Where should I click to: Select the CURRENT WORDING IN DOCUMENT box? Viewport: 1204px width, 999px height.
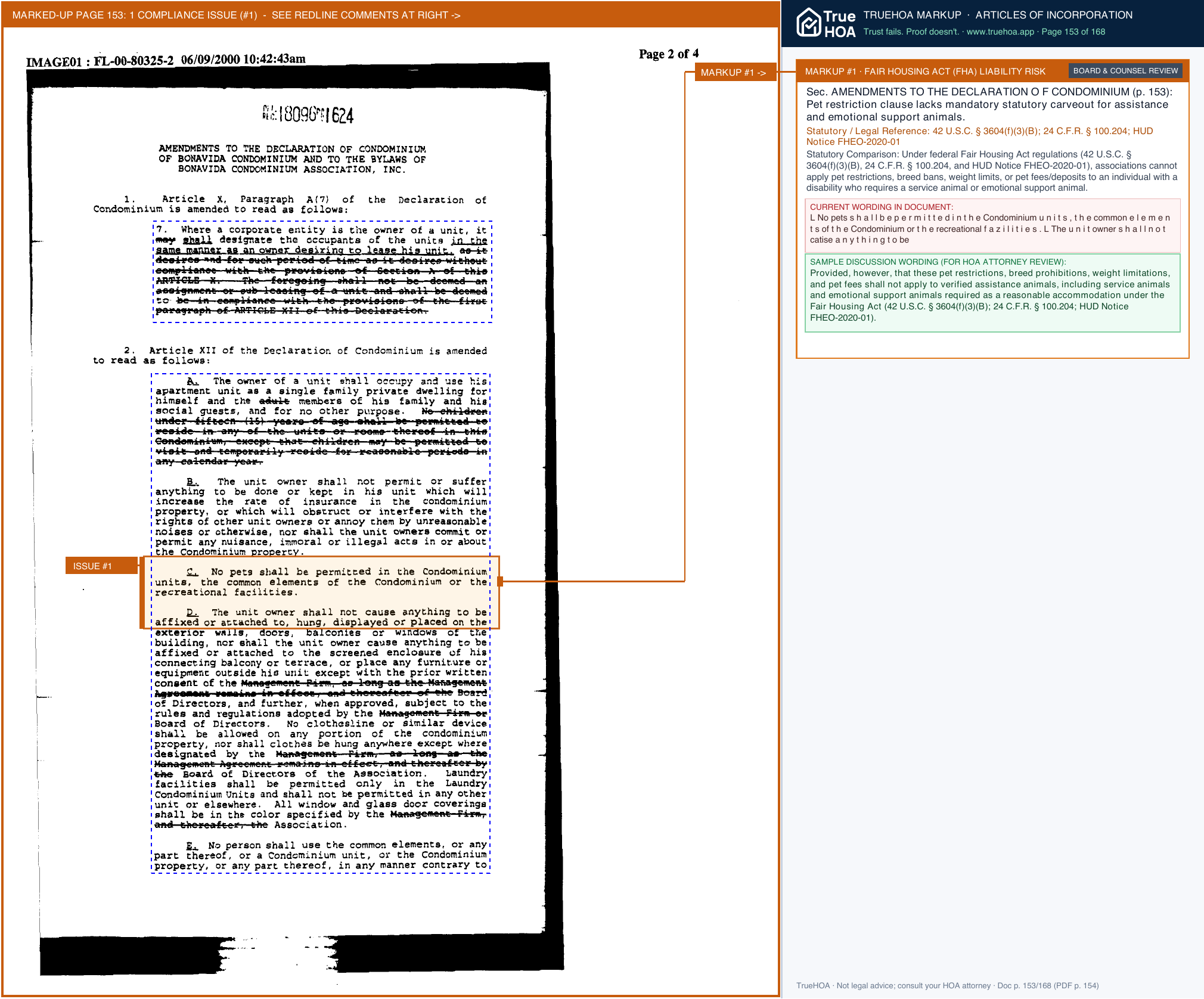992,225
